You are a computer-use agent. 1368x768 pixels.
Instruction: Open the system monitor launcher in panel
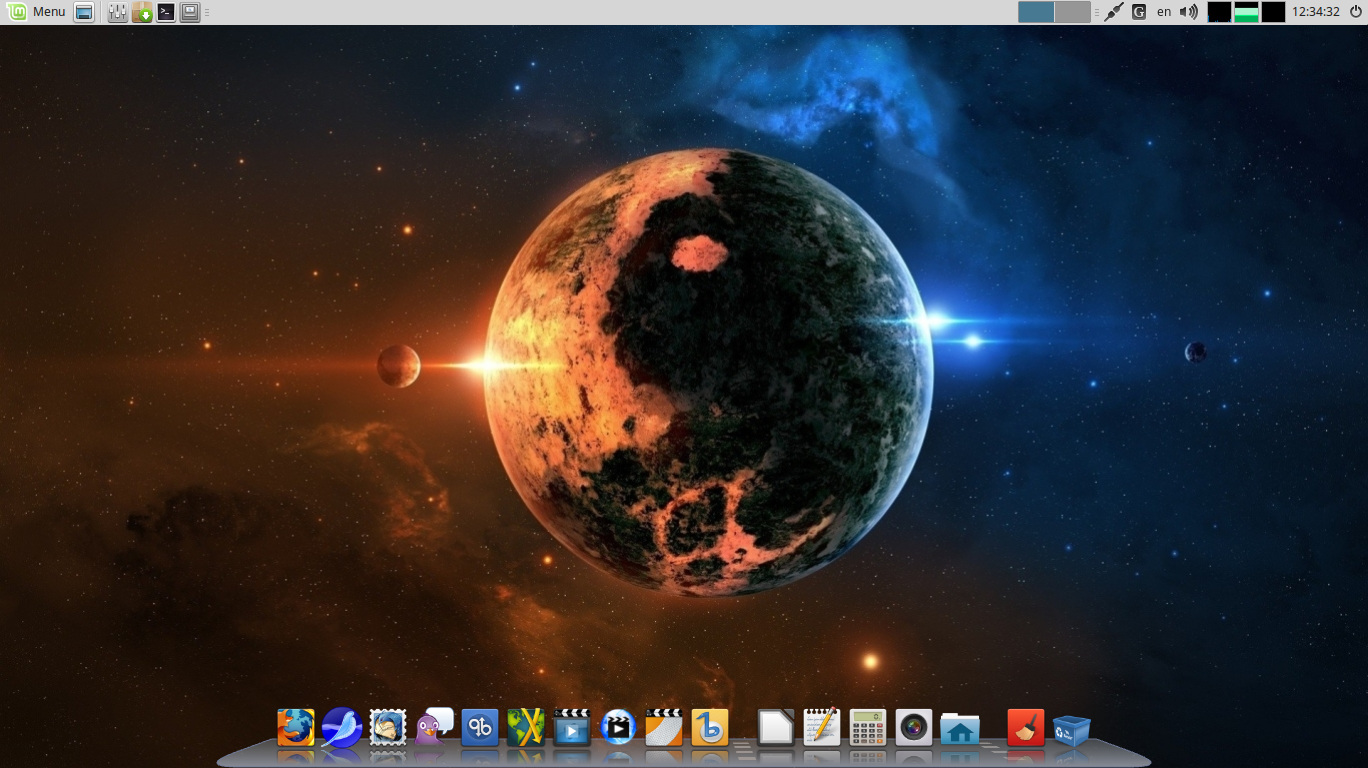pyautogui.click(x=190, y=12)
